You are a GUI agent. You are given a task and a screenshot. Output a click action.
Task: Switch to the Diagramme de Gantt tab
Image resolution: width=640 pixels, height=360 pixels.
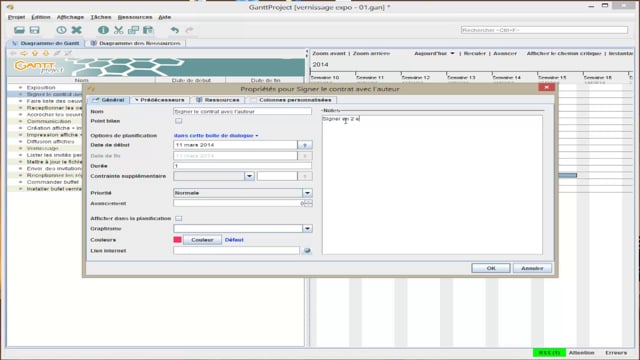click(46, 43)
